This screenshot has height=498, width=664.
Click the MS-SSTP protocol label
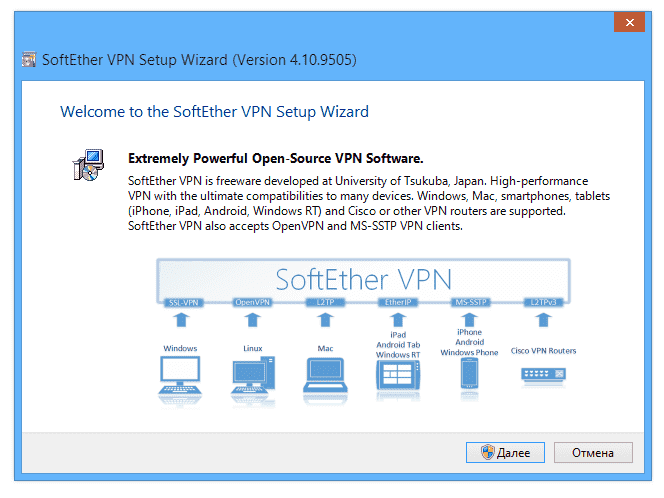click(x=469, y=301)
